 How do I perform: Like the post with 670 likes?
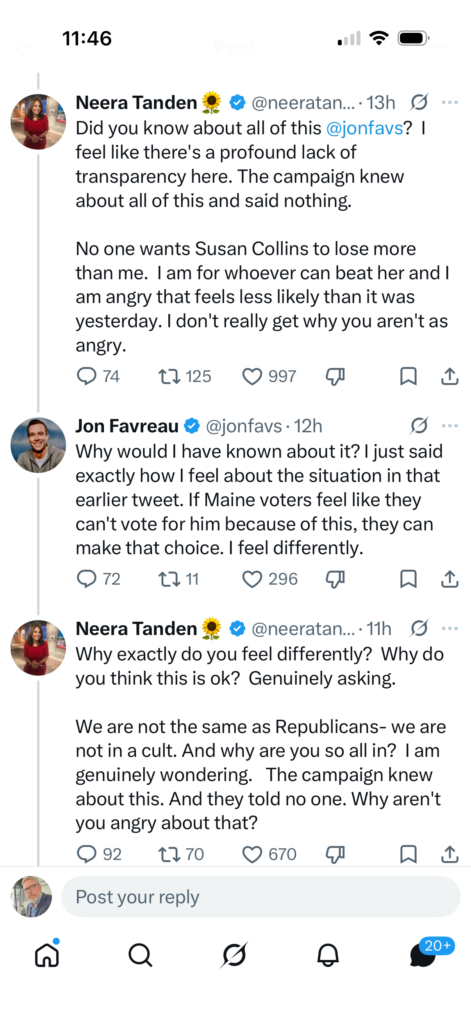click(x=269, y=854)
